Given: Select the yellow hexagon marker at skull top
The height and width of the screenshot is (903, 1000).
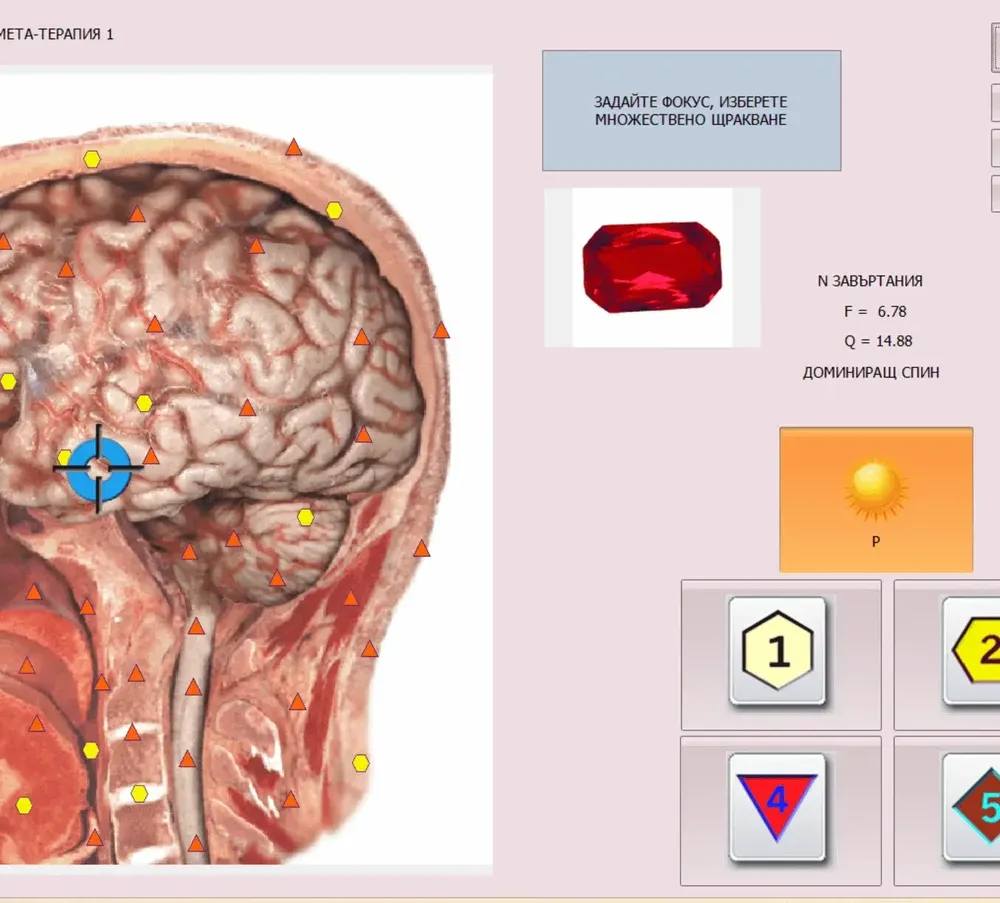Looking at the screenshot, I should [92, 159].
